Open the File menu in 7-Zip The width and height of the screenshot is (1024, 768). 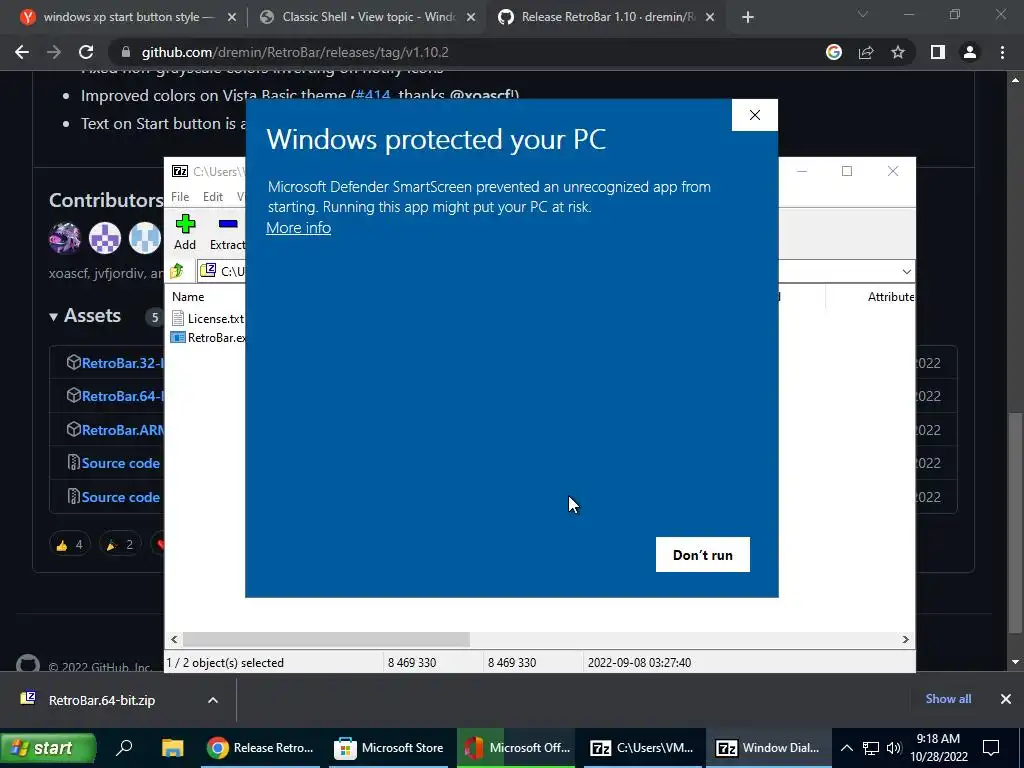(180, 197)
